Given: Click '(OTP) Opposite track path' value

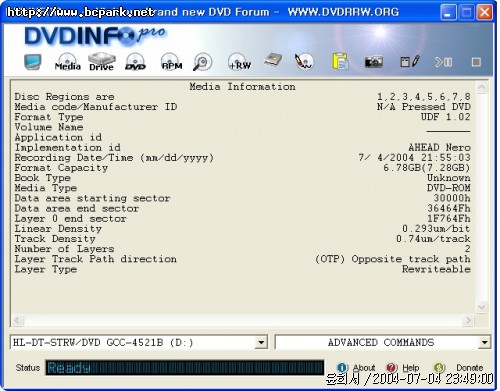Looking at the screenshot, I should (393, 259).
